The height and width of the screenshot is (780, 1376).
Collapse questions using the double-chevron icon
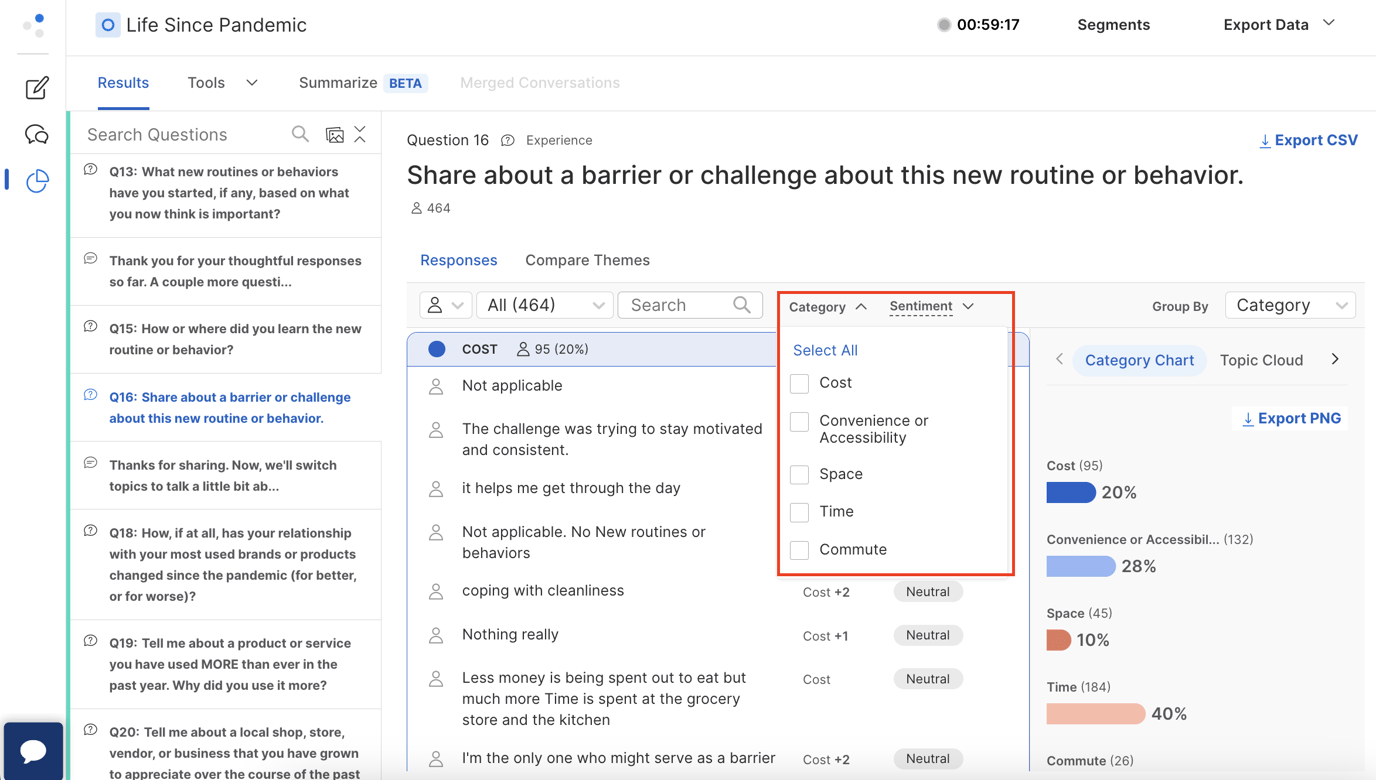pyautogui.click(x=359, y=133)
